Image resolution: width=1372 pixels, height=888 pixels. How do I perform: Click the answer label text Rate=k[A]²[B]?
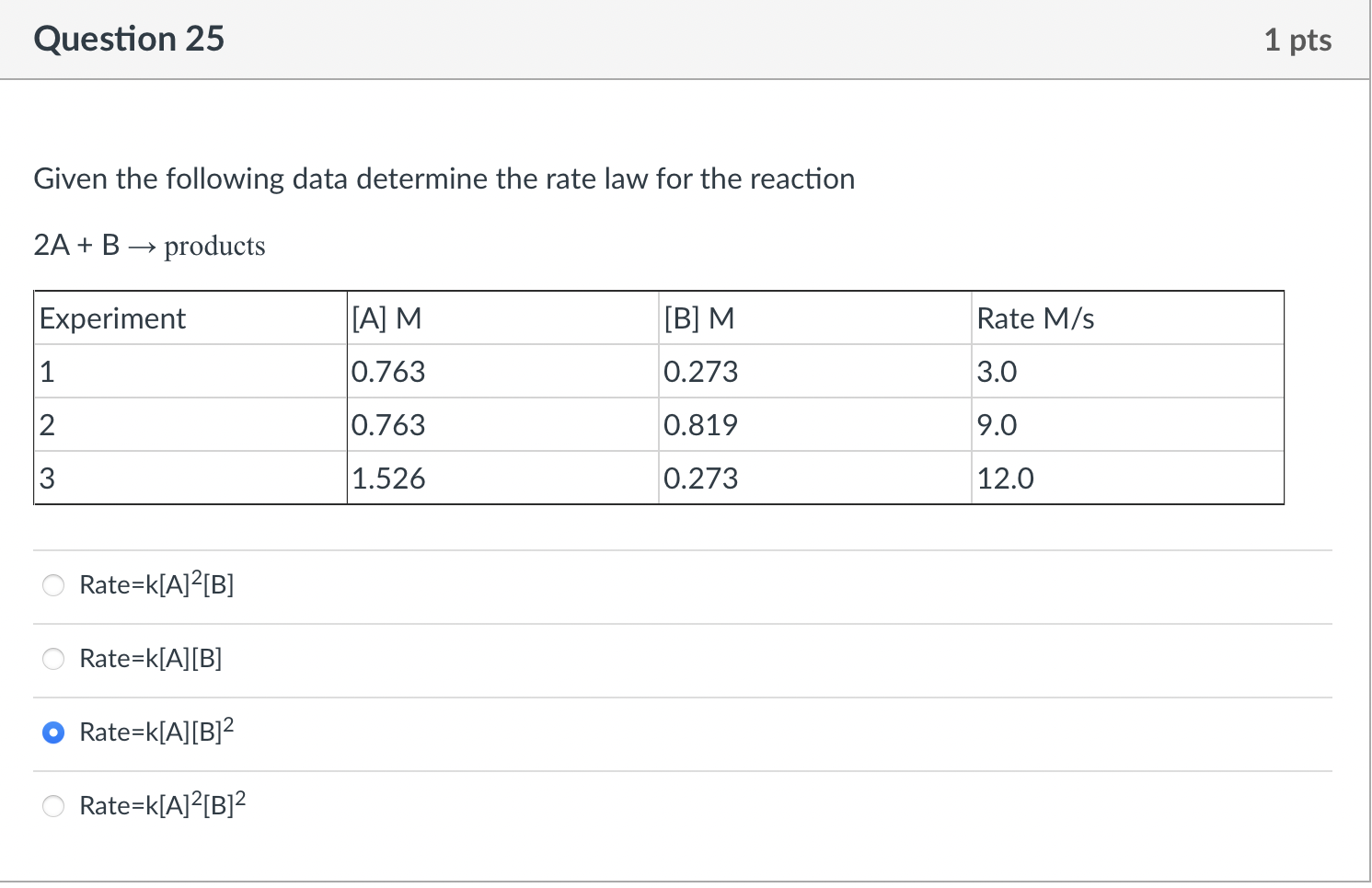(x=156, y=583)
